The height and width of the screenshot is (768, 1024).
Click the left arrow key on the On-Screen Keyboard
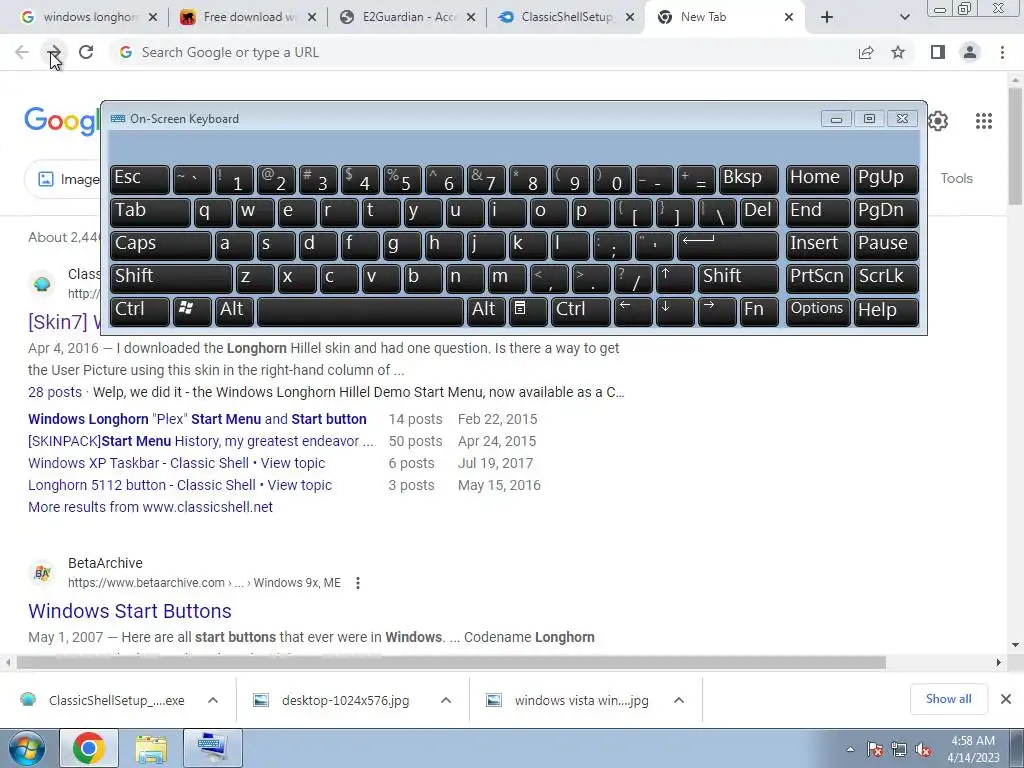click(633, 311)
